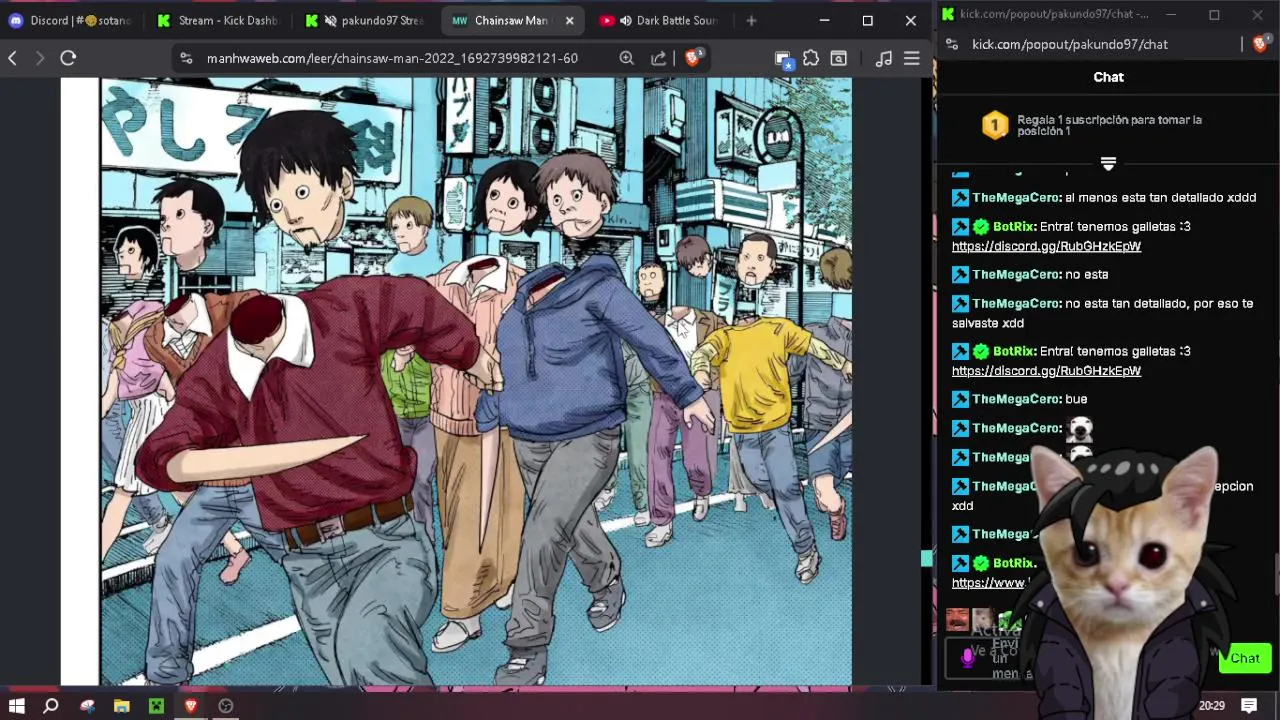Click TheMegaCero name on 'bue' message
The height and width of the screenshot is (720, 1280).
1016,399
